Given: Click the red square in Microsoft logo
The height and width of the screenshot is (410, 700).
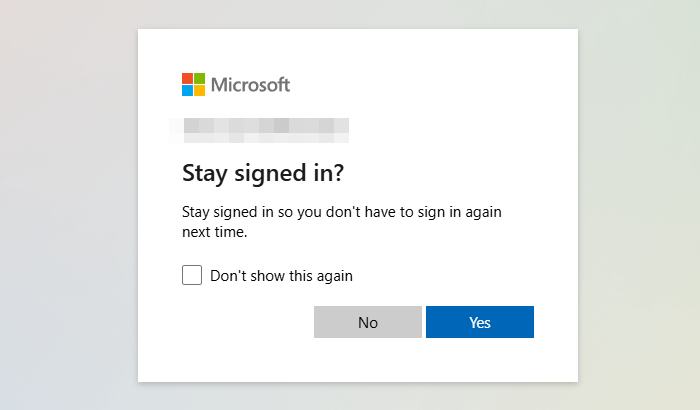Looking at the screenshot, I should 187,78.
